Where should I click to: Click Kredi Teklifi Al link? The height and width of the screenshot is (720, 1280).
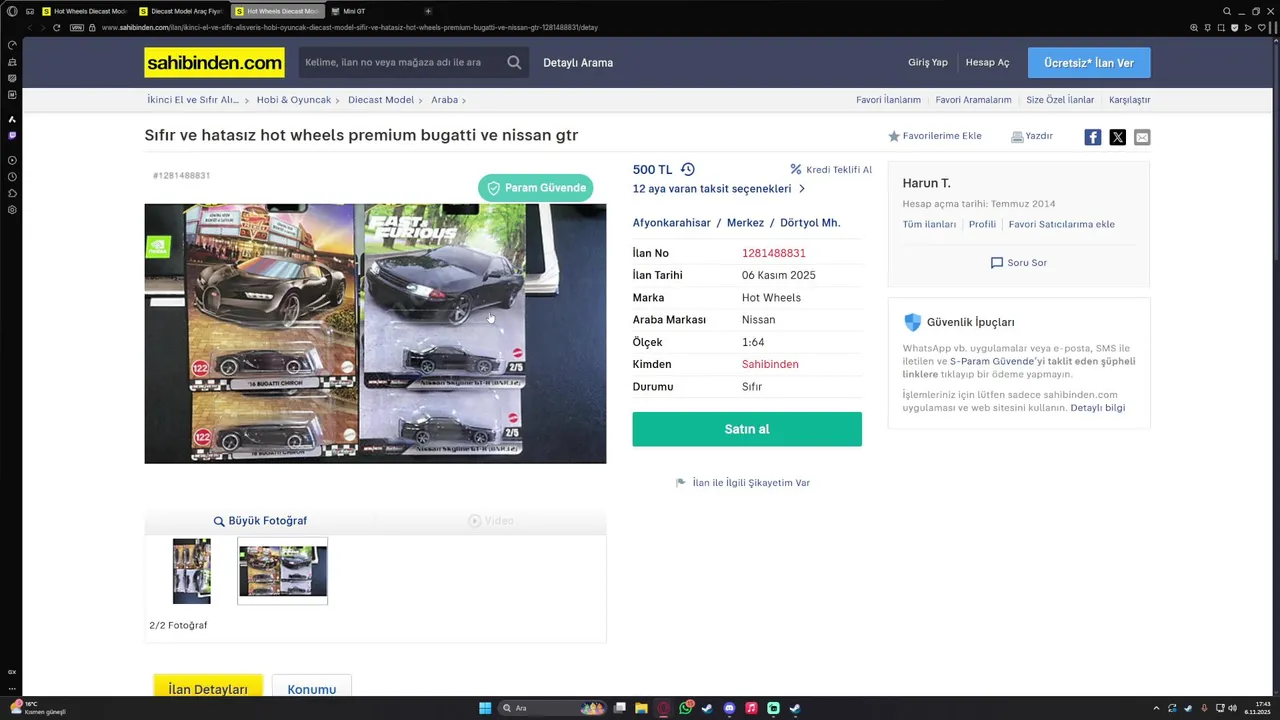pyautogui.click(x=831, y=170)
